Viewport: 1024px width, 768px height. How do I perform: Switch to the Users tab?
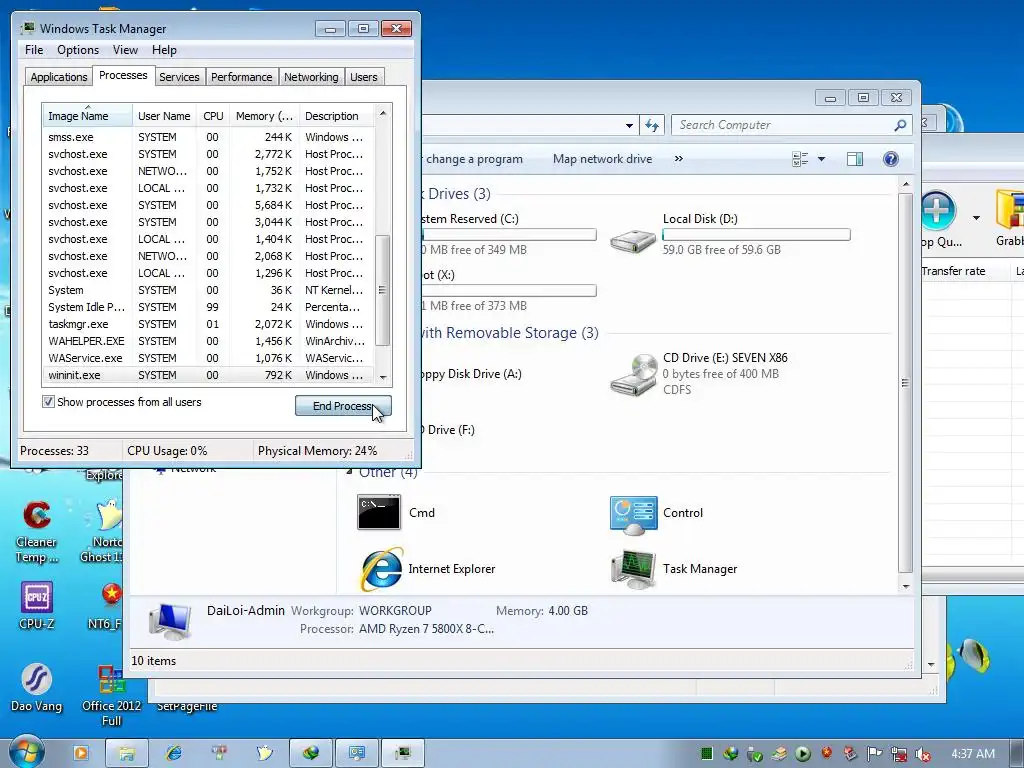click(x=364, y=77)
